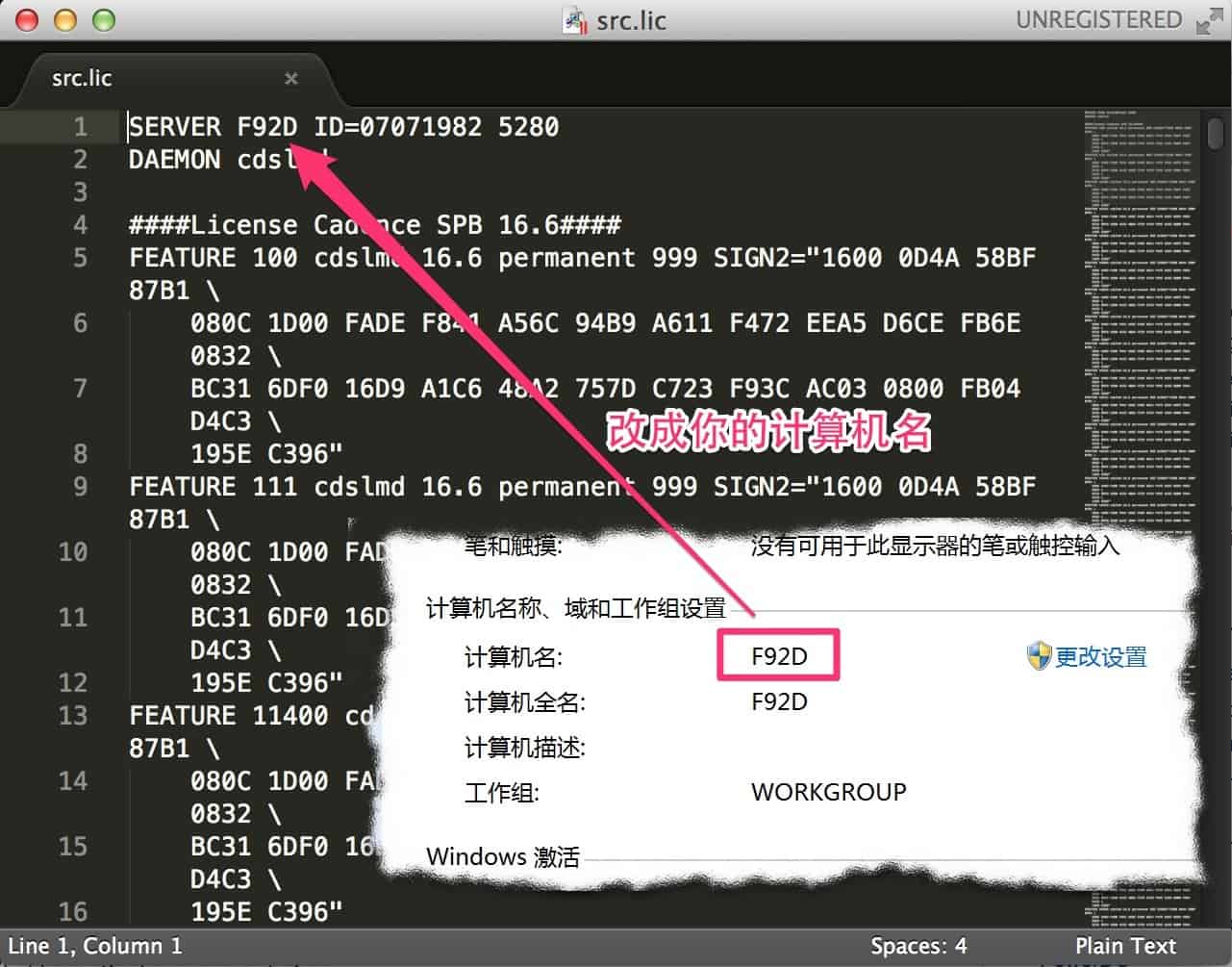Click line number 1 in the gutter
1232x967 pixels.
click(80, 127)
